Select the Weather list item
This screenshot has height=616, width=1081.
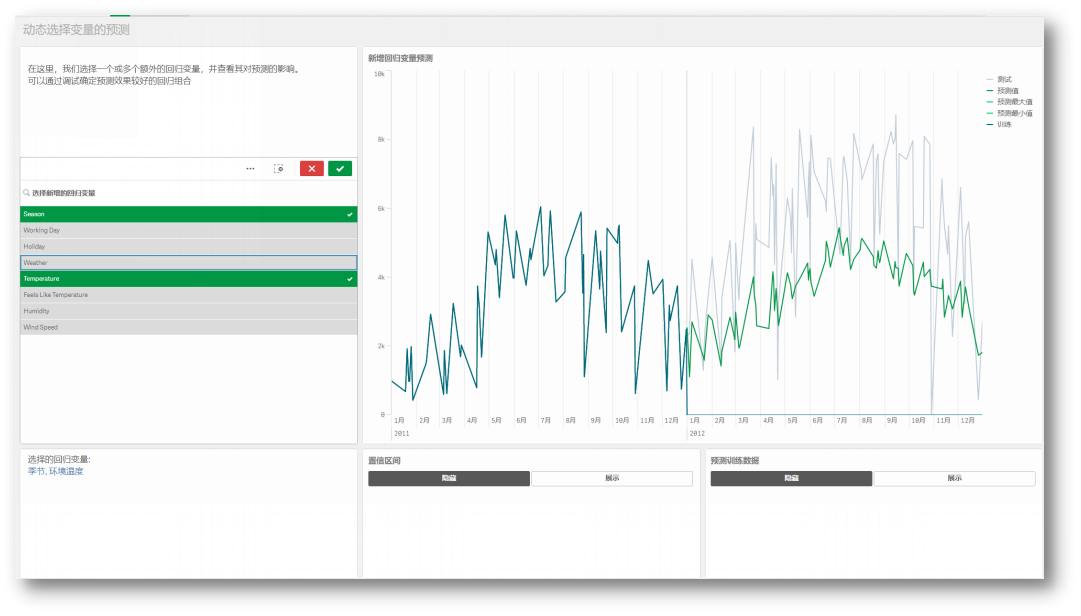pos(189,263)
